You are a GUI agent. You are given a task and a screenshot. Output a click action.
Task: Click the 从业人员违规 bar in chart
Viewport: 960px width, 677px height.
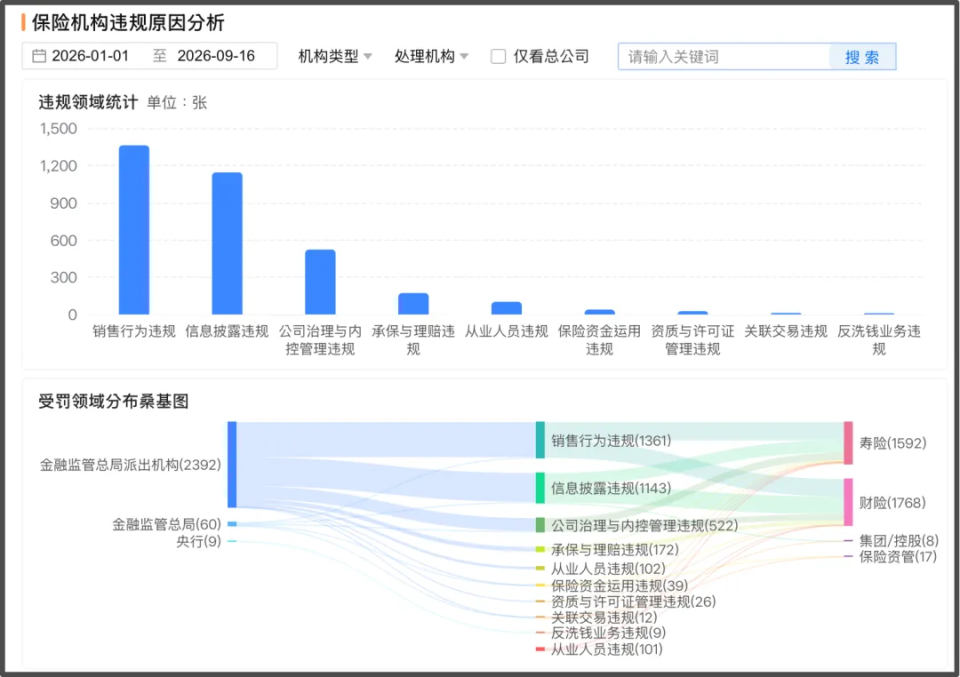point(506,309)
